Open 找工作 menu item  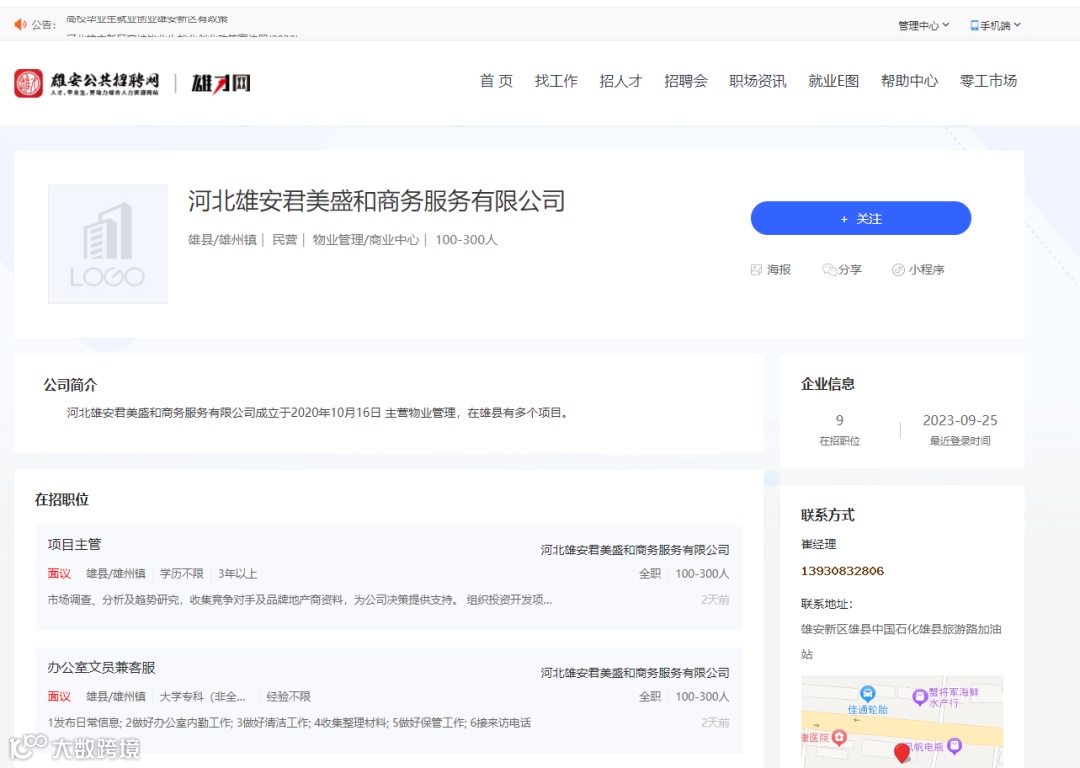click(556, 81)
